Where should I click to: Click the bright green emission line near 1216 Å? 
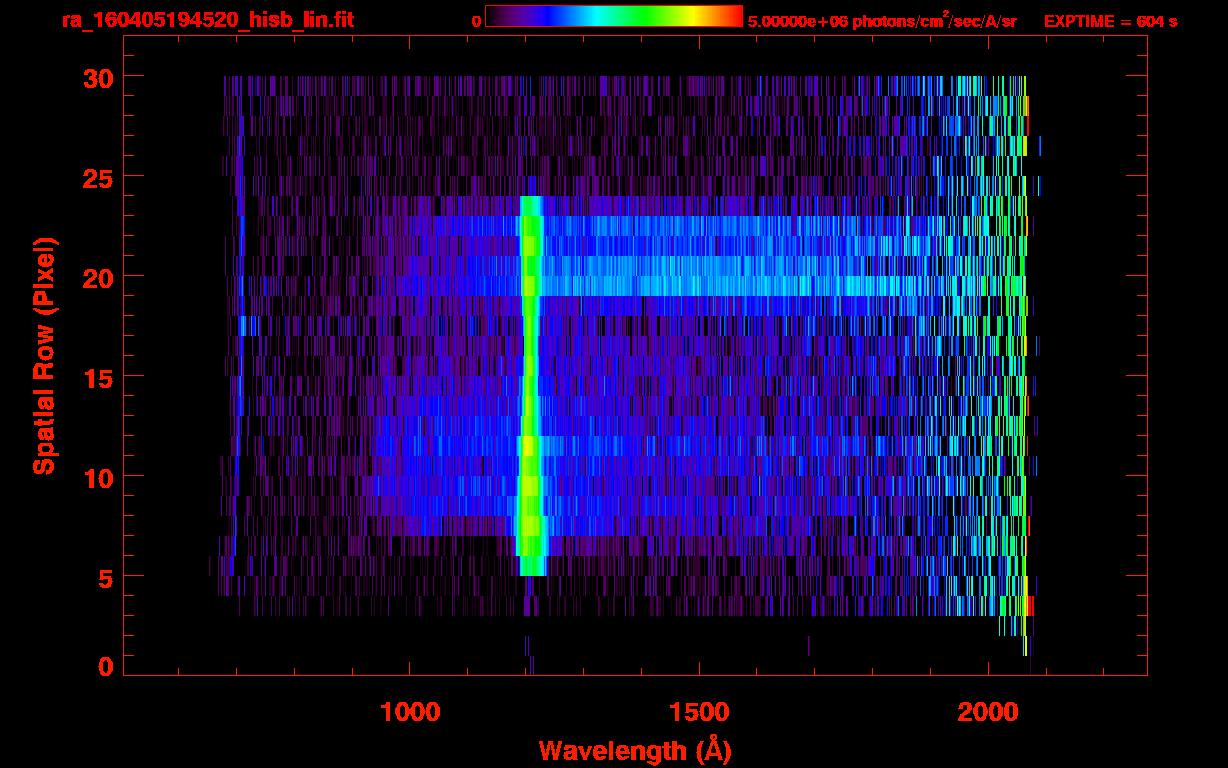tap(530, 385)
